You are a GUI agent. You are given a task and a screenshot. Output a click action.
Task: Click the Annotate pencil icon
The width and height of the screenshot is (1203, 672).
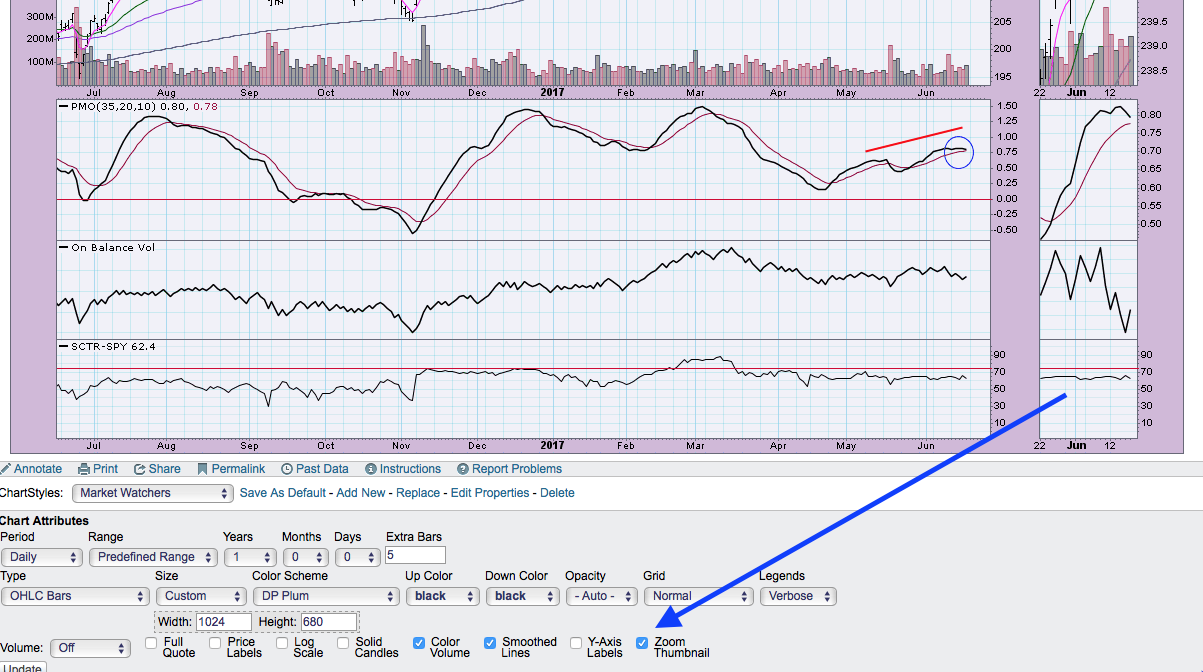click(6, 469)
